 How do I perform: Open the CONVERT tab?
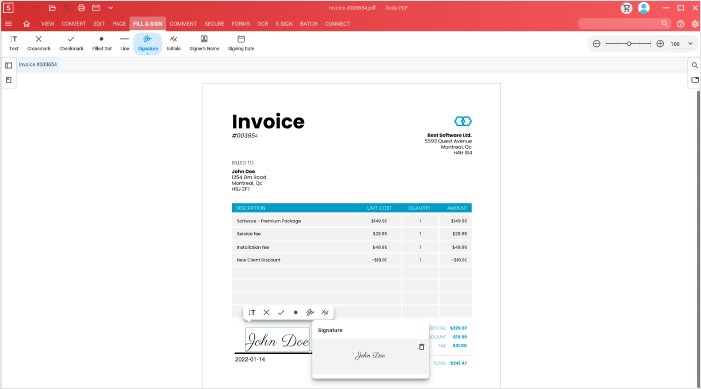coord(74,24)
